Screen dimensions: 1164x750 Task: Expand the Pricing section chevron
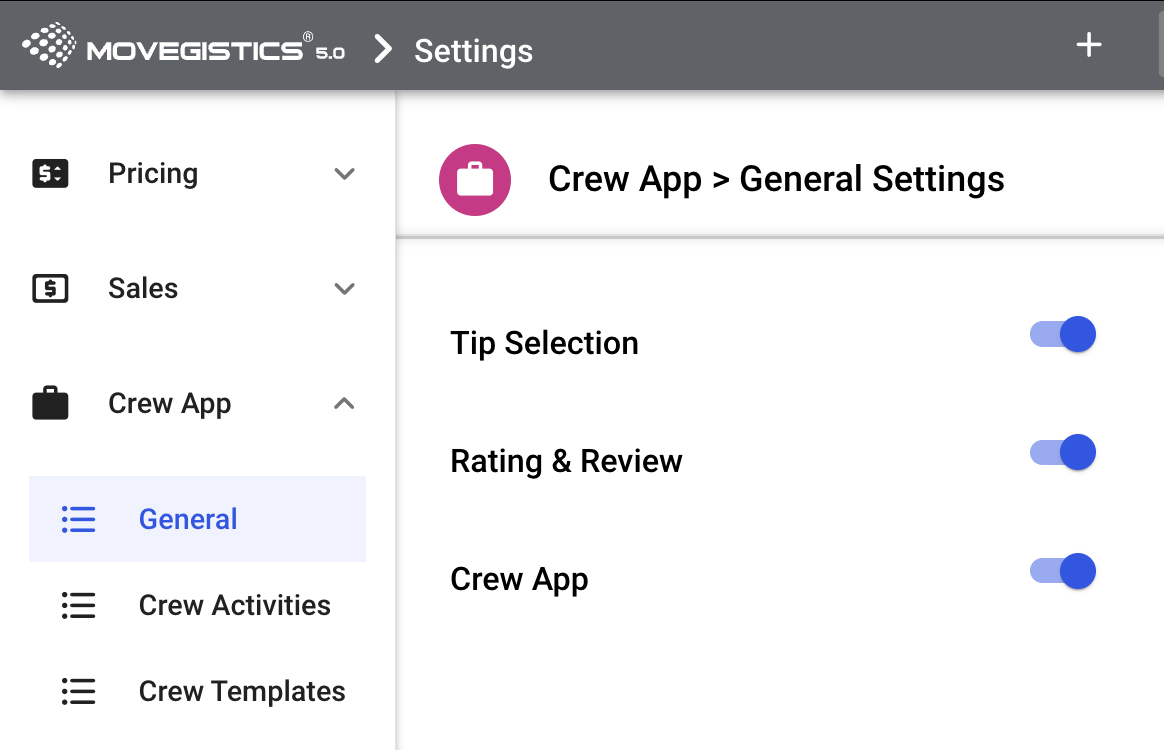pos(344,174)
